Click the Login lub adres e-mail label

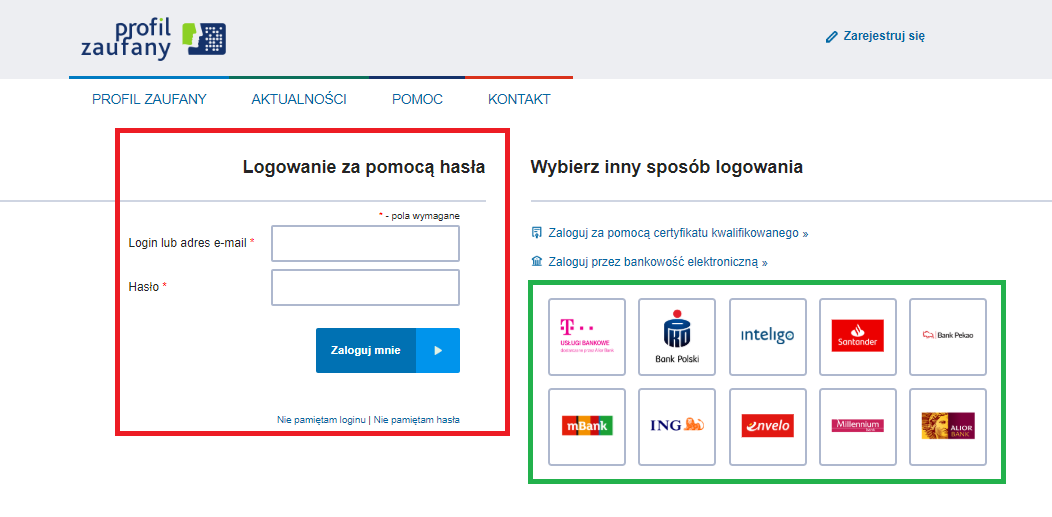coord(191,243)
